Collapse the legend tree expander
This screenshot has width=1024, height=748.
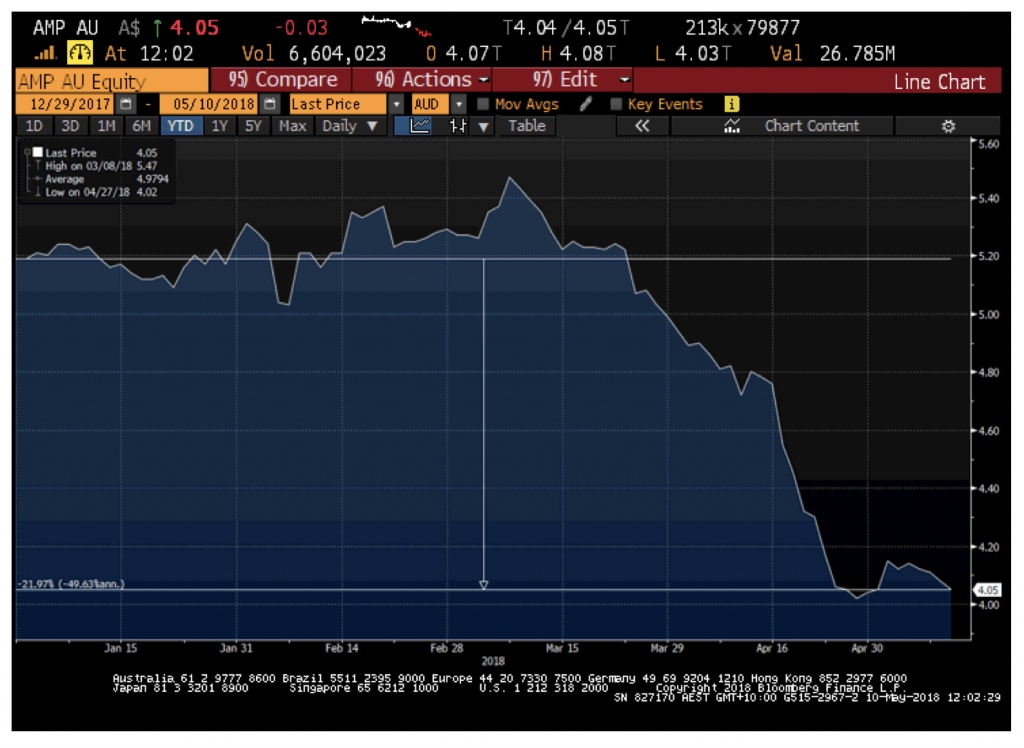click(27, 152)
